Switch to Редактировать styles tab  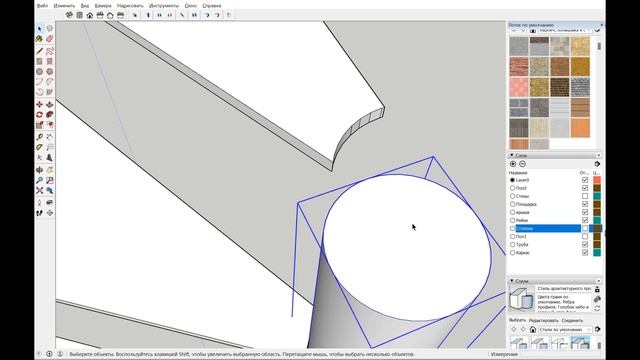point(543,320)
